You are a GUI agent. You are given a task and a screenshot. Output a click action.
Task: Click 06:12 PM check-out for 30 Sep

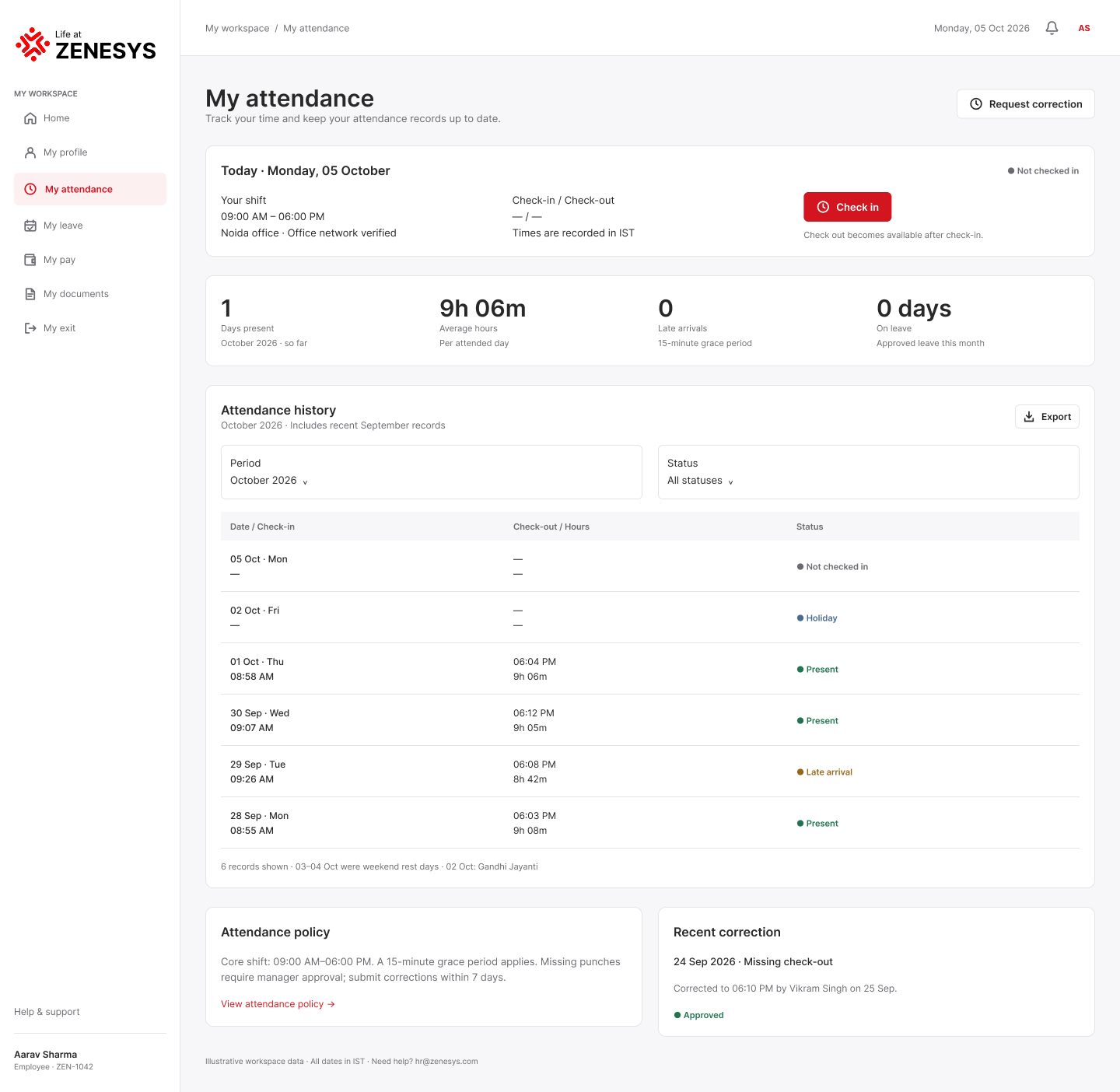click(x=534, y=713)
